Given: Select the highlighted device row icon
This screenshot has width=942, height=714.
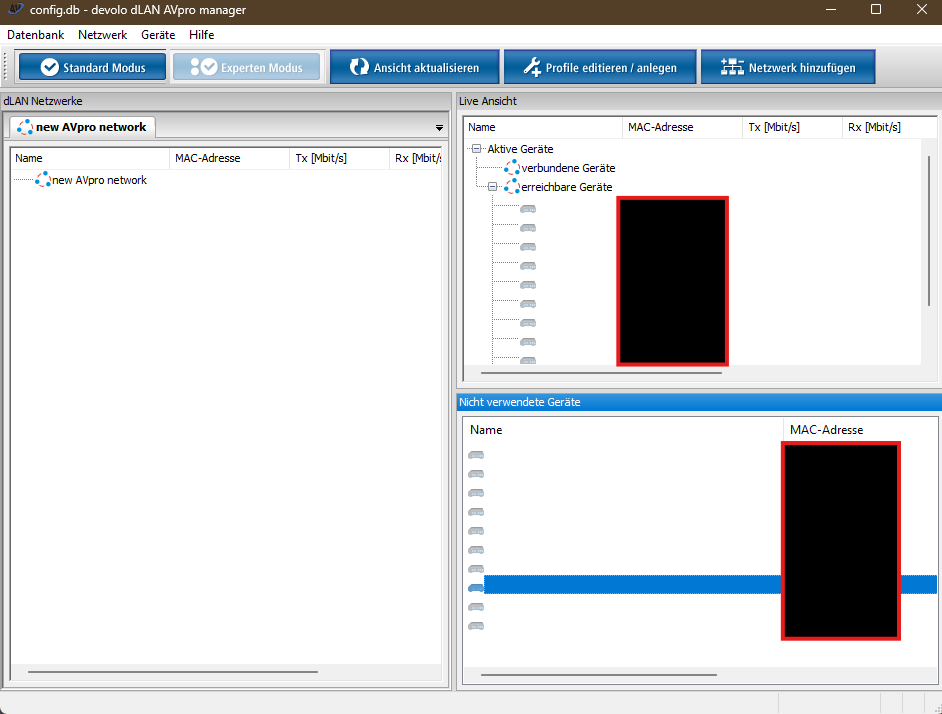Looking at the screenshot, I should tap(476, 588).
